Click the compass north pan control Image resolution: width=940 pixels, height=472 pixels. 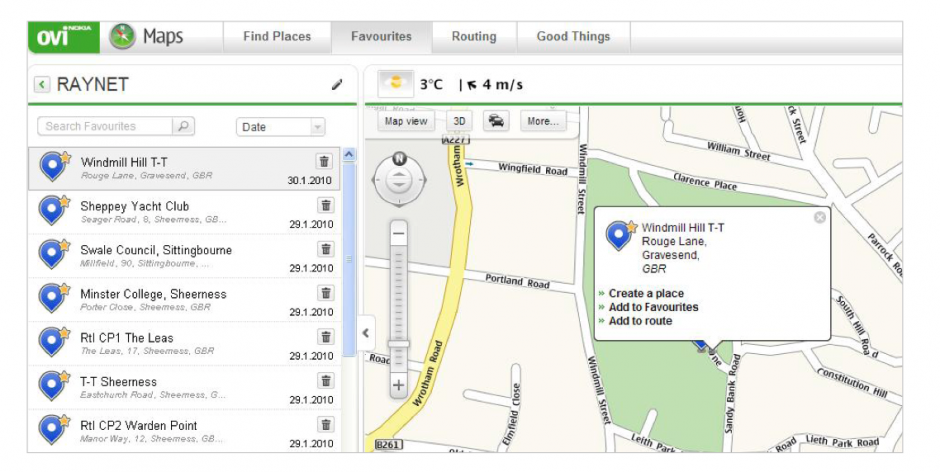pyautogui.click(x=399, y=159)
